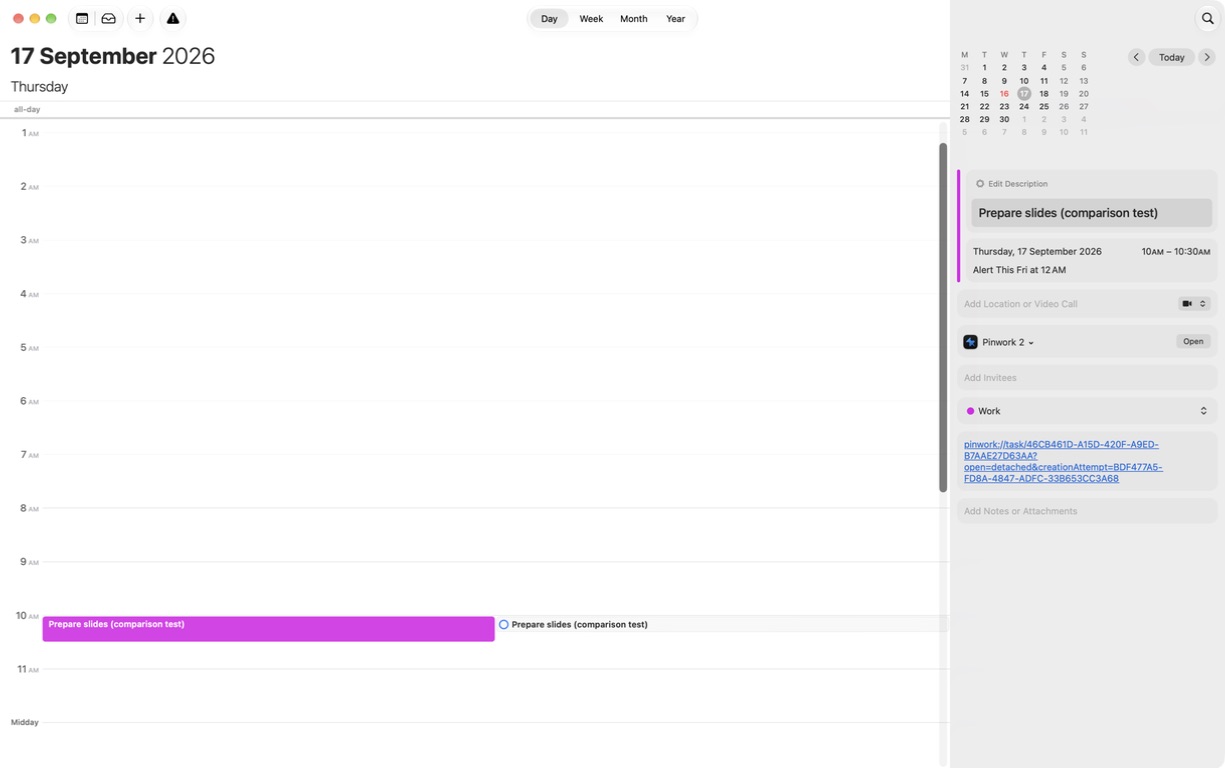Select 31 in the mini calendar
The height and width of the screenshot is (768, 1225).
coord(964,68)
